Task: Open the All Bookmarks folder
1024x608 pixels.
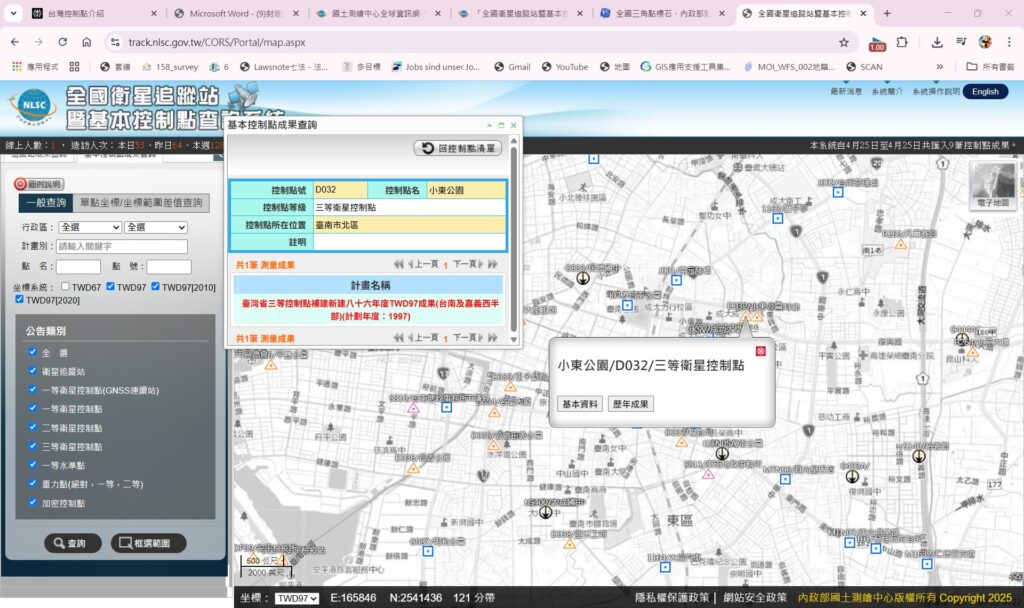Action: [990, 67]
